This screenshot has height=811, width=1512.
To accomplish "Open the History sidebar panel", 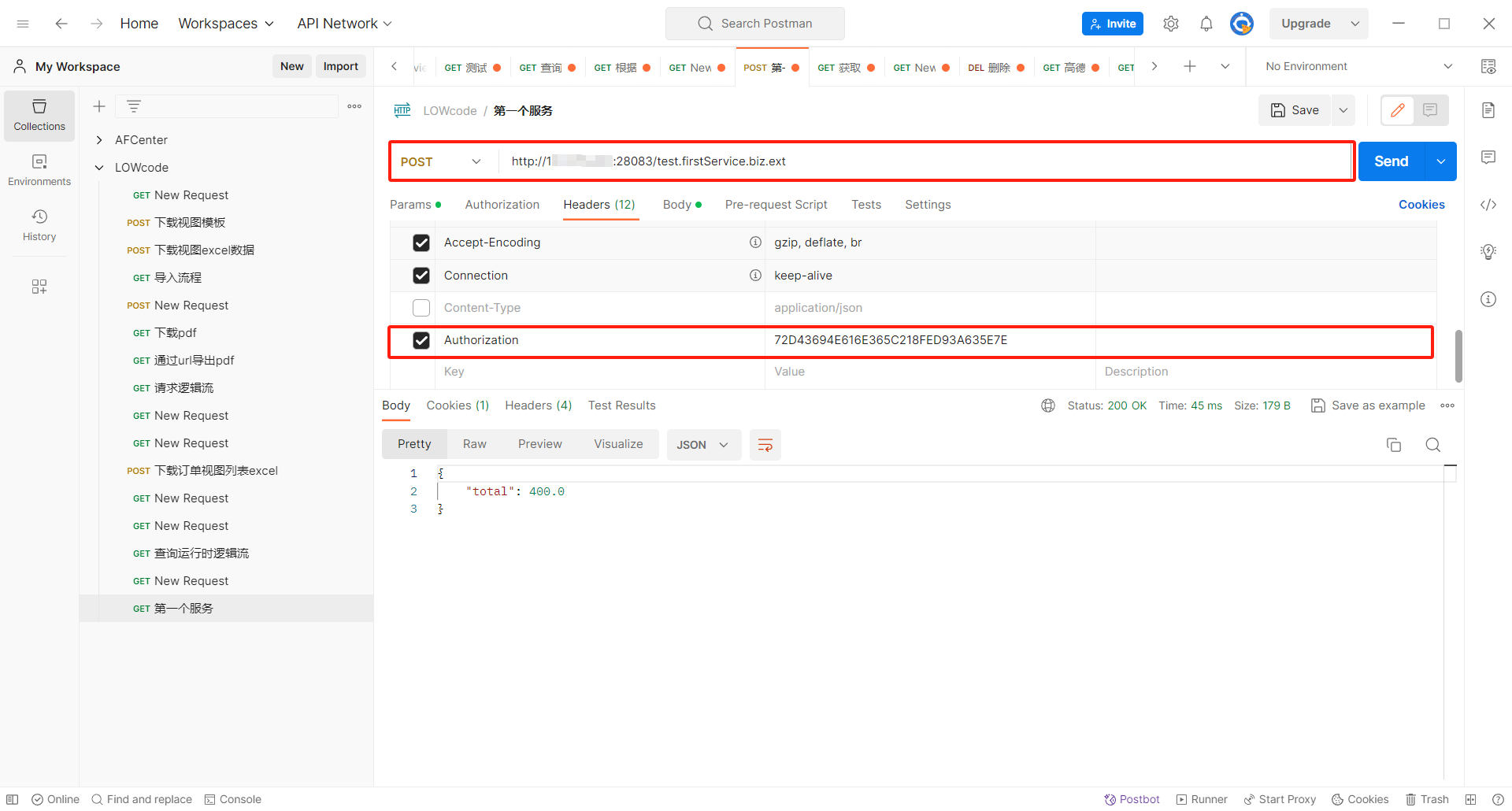I will click(39, 225).
